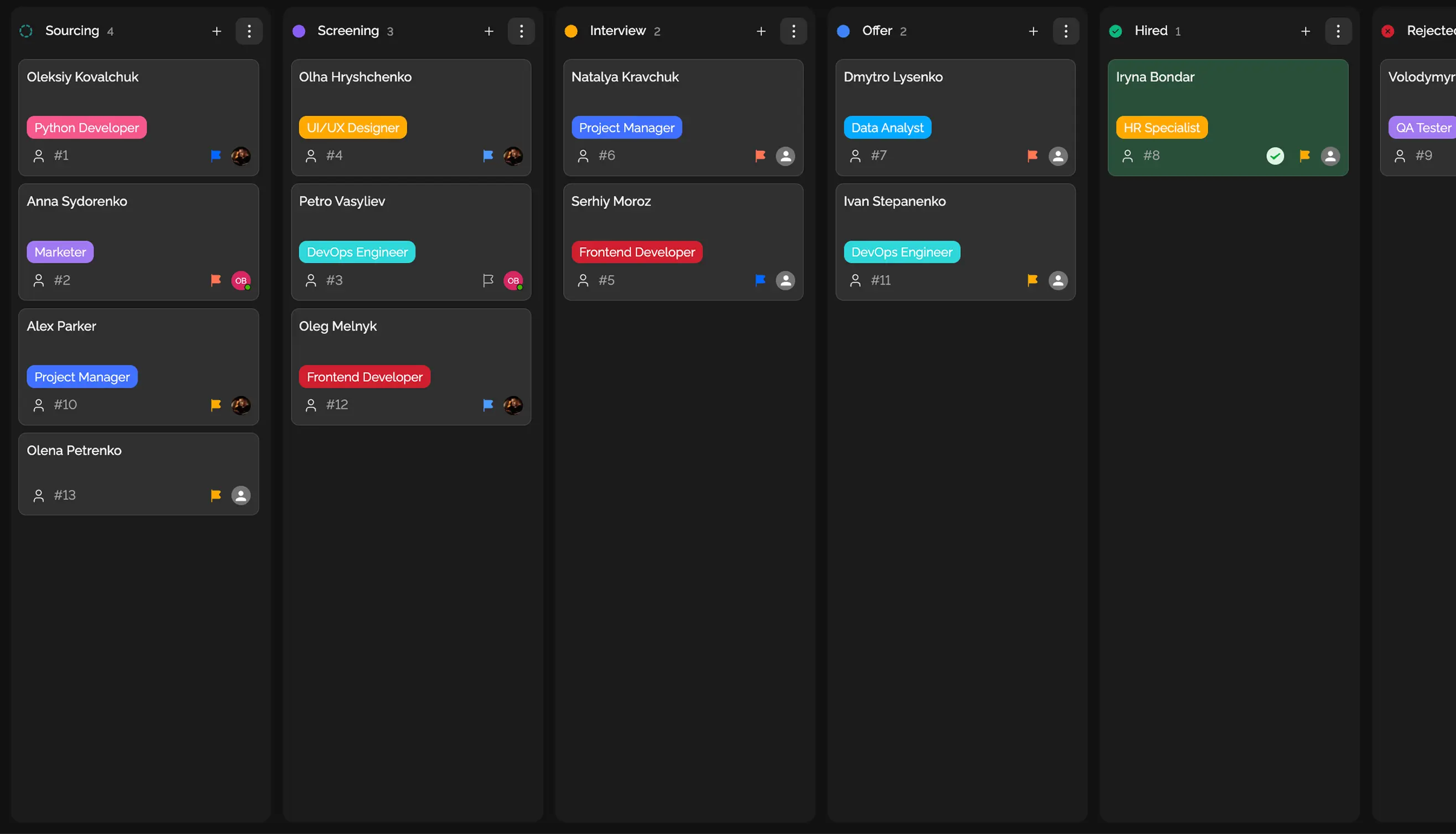
Task: Click the OB avatar on Anna Sydorenko's card
Action: point(241,280)
